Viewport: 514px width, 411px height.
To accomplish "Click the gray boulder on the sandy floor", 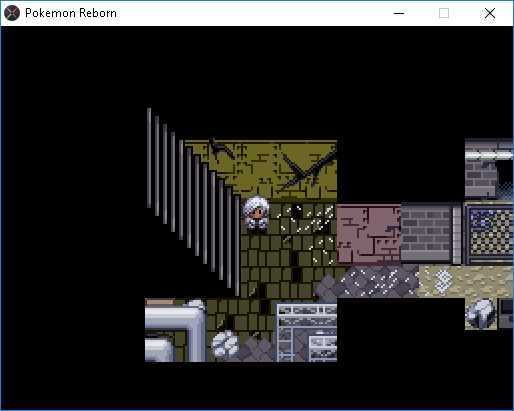I will [x=481, y=314].
